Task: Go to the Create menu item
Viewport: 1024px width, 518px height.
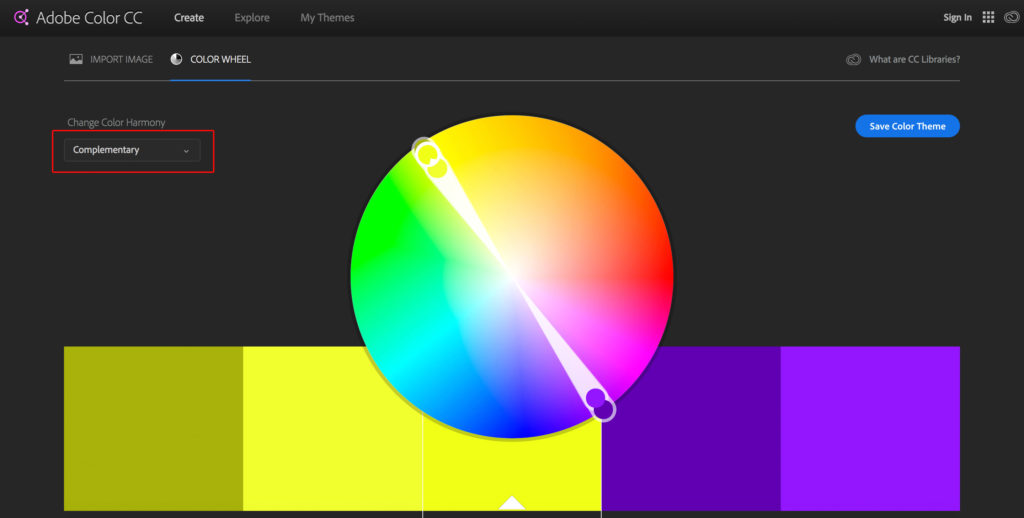Action: [189, 18]
